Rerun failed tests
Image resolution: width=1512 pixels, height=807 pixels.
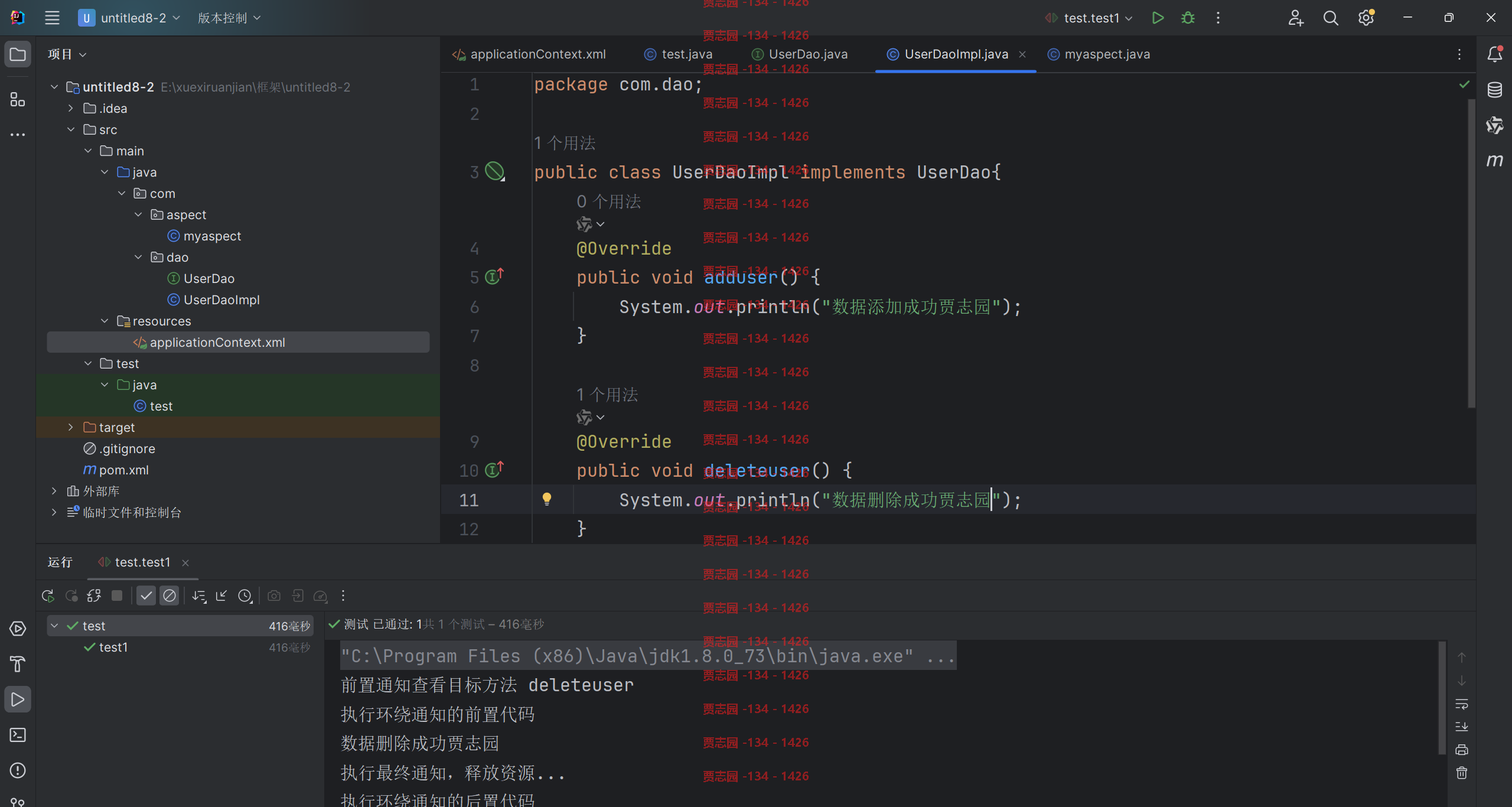click(x=71, y=596)
